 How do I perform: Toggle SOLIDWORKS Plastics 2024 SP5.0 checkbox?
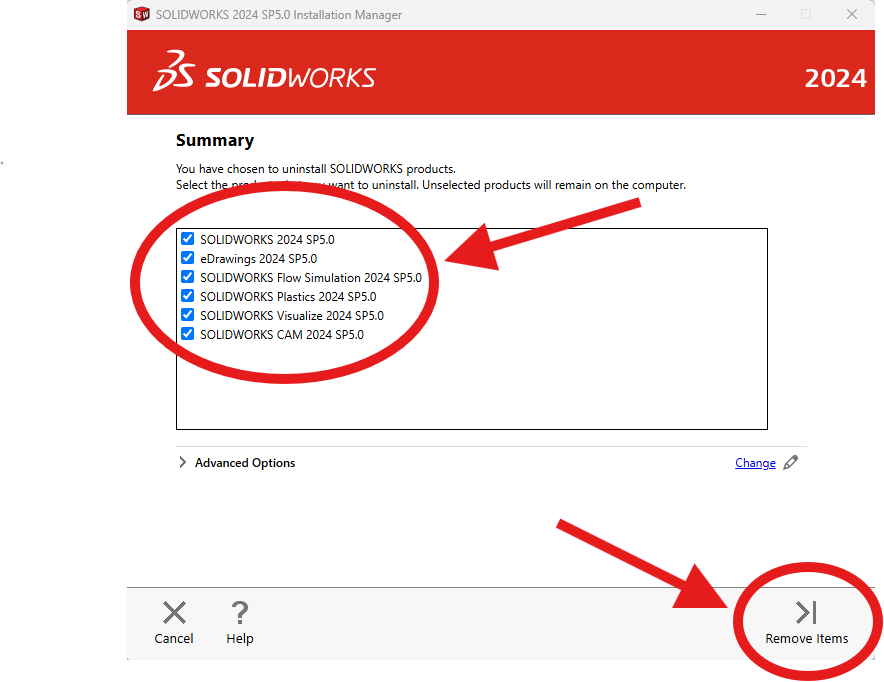188,296
